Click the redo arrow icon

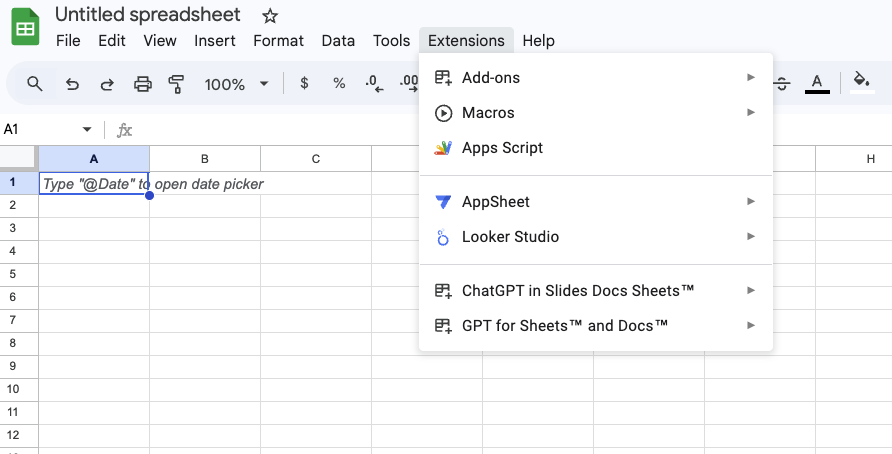click(x=107, y=84)
